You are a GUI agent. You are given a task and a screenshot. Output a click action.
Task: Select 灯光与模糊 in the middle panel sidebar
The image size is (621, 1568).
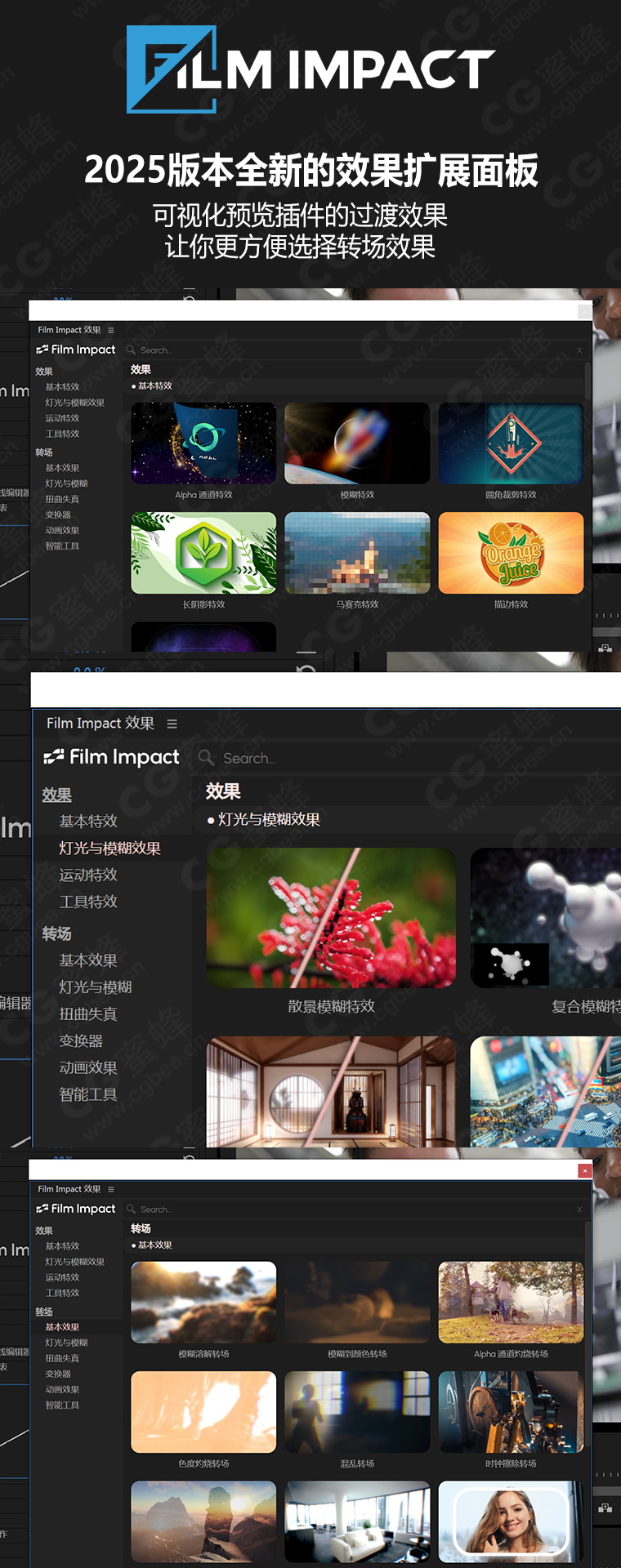(96, 987)
